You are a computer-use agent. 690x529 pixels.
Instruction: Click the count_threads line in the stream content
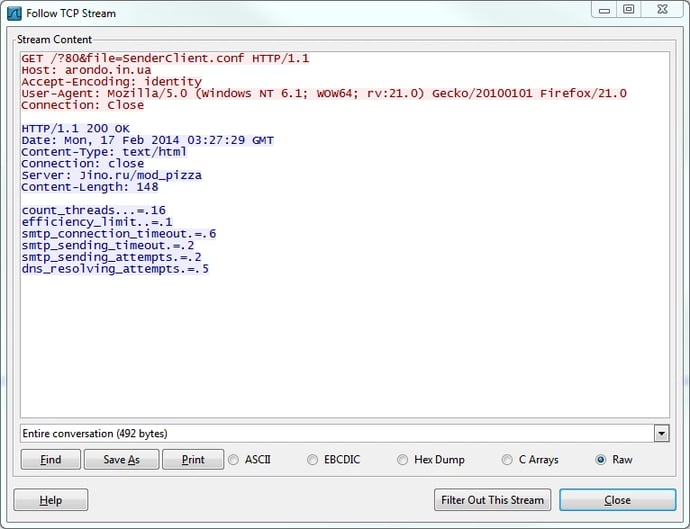point(93,210)
